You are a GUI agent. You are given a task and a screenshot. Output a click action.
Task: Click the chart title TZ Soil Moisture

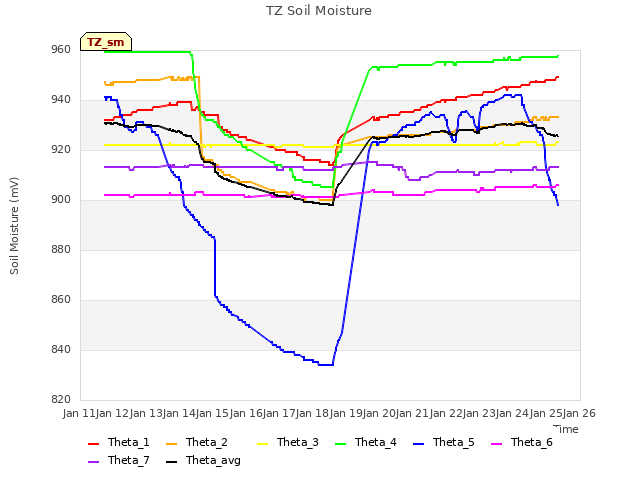[x=319, y=11]
